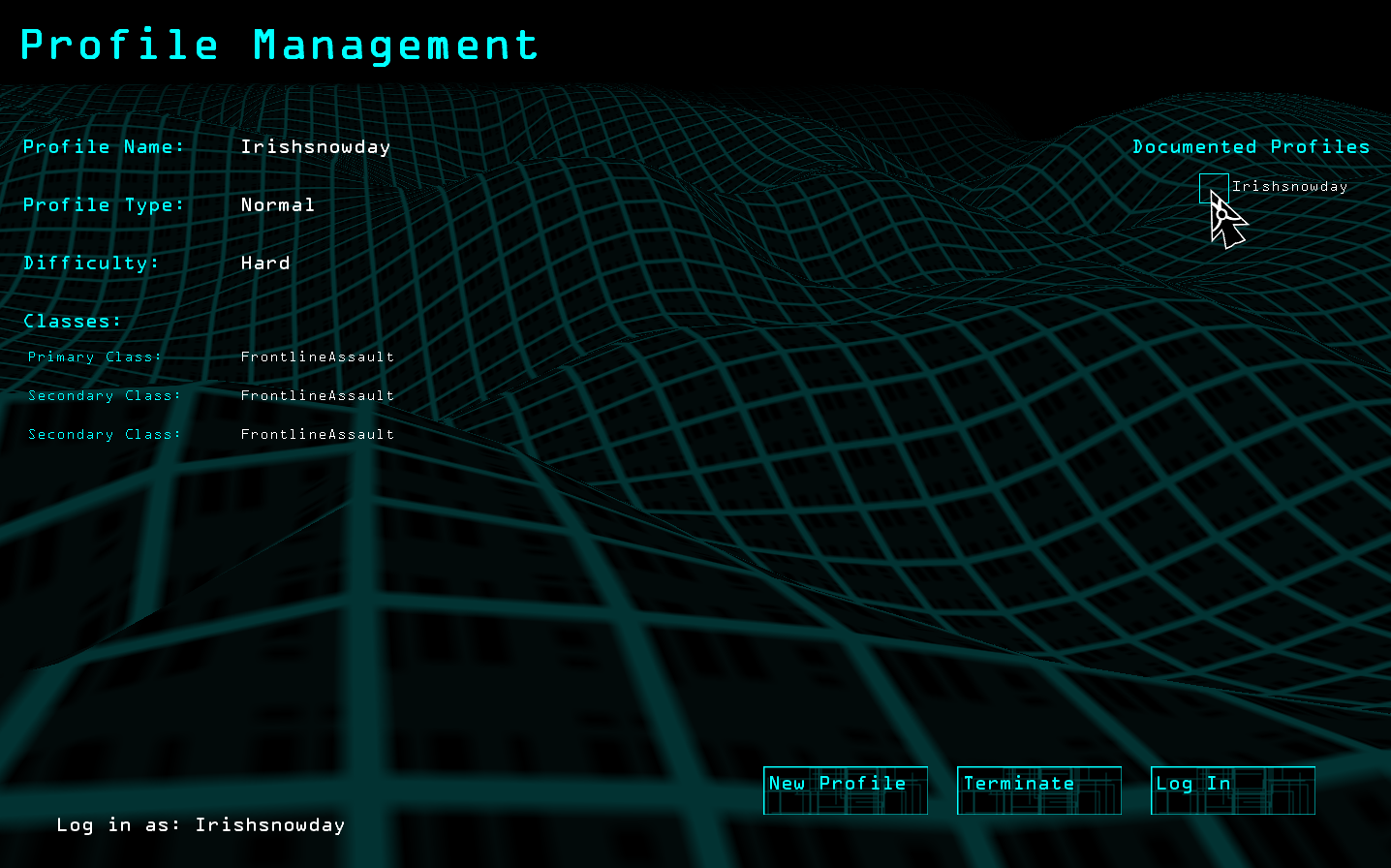Click the Profile Management title
Viewport: 1391px width, 868px height.
pos(279,46)
